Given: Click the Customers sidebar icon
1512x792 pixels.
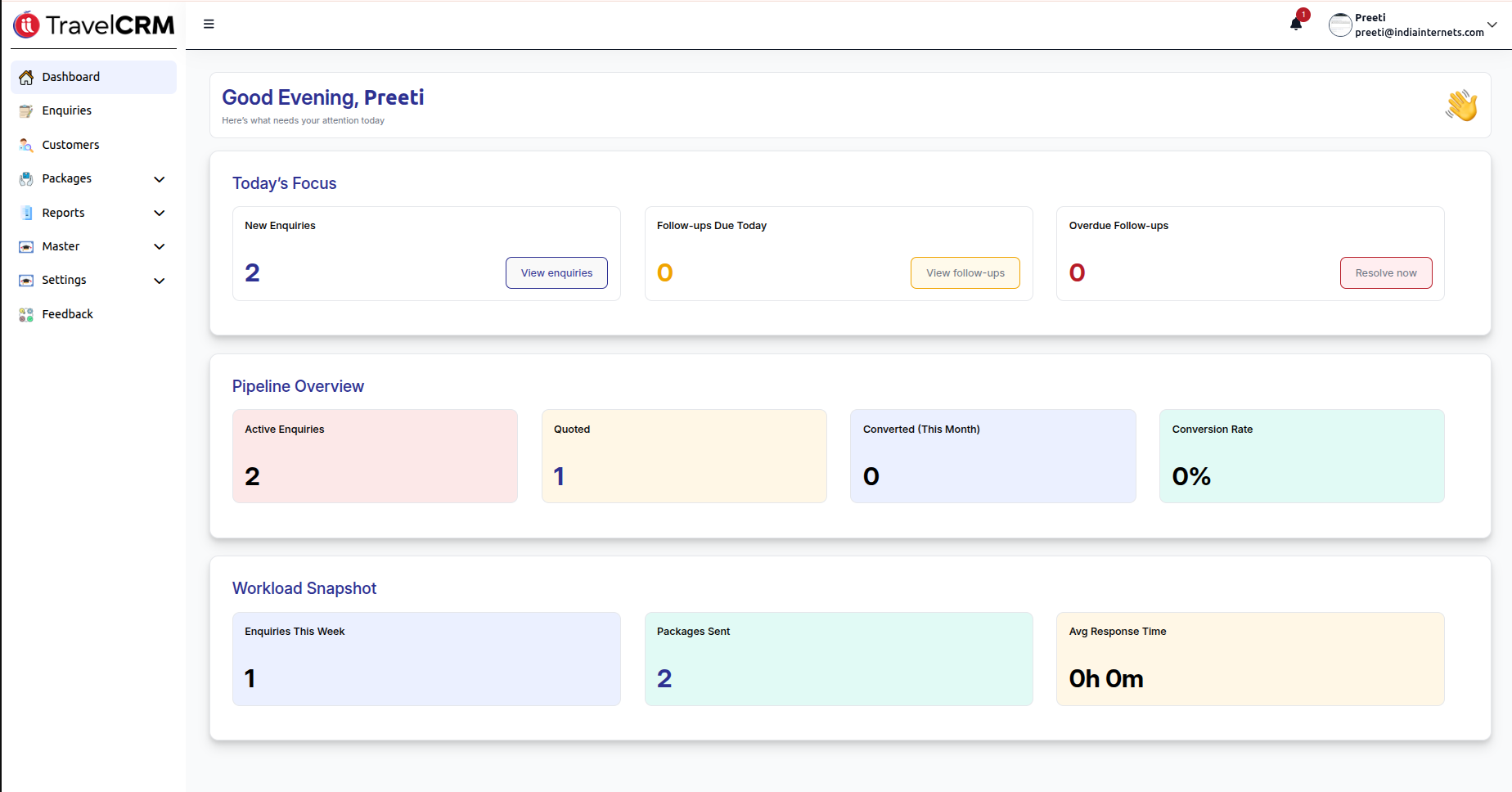Looking at the screenshot, I should click(26, 145).
